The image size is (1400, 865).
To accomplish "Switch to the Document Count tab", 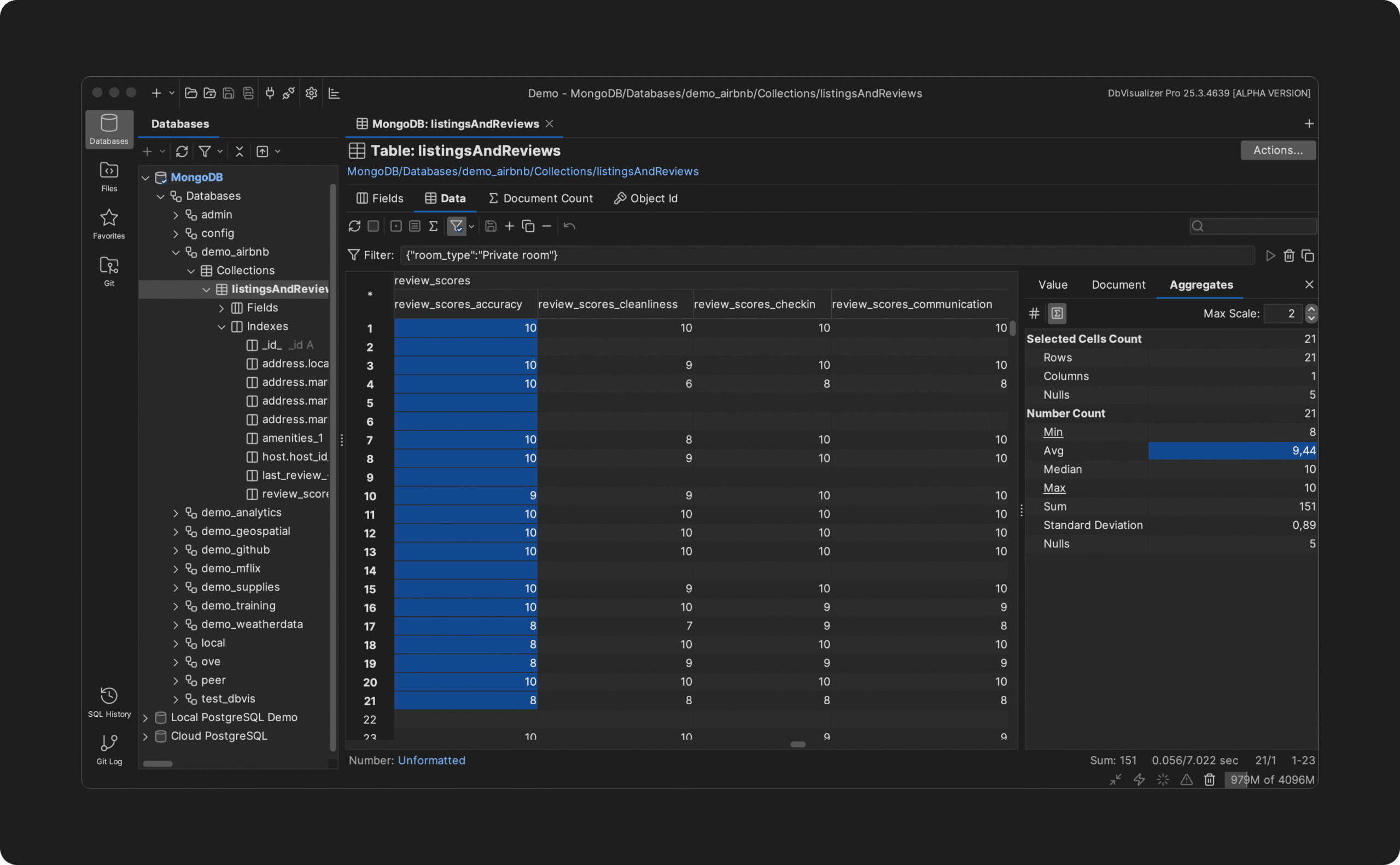I will coord(541,198).
